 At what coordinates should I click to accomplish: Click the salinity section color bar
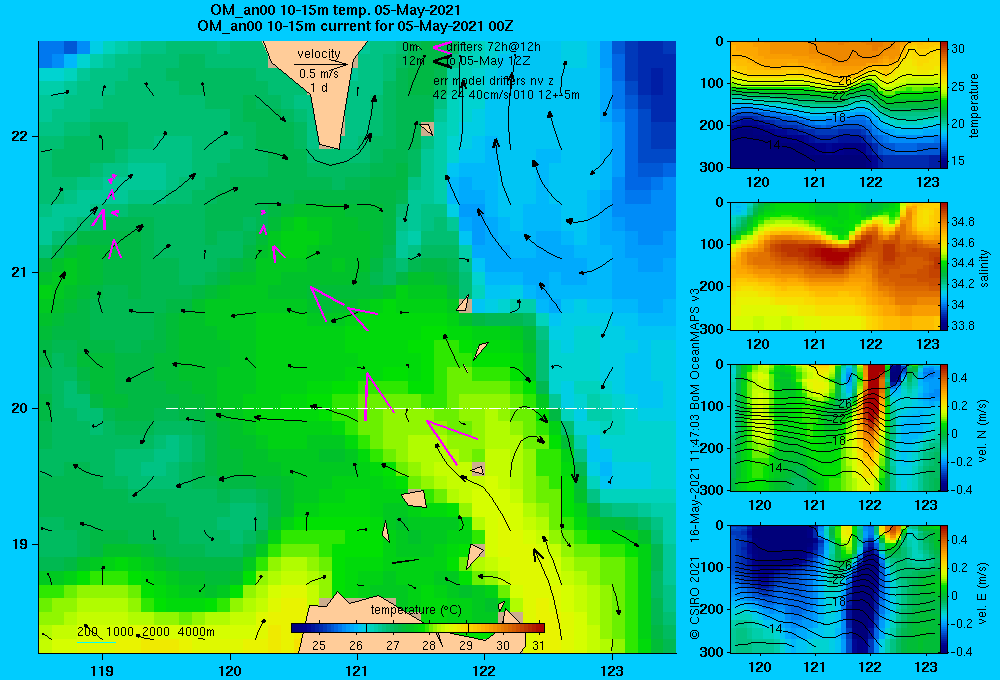tap(944, 266)
